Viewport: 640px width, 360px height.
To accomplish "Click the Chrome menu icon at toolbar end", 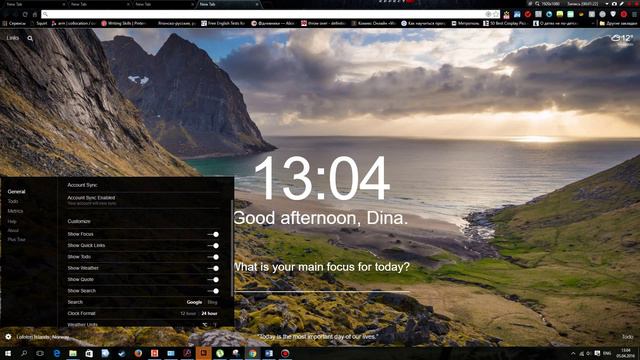I will [x=634, y=14].
